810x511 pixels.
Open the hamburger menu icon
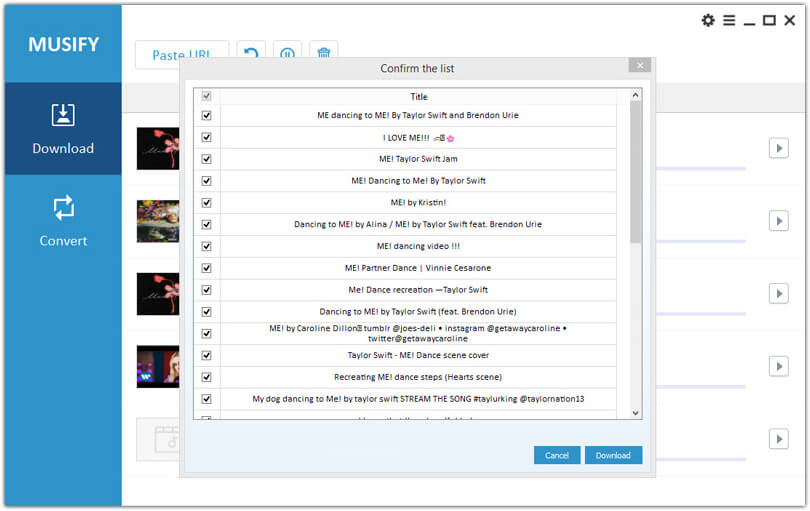(729, 20)
